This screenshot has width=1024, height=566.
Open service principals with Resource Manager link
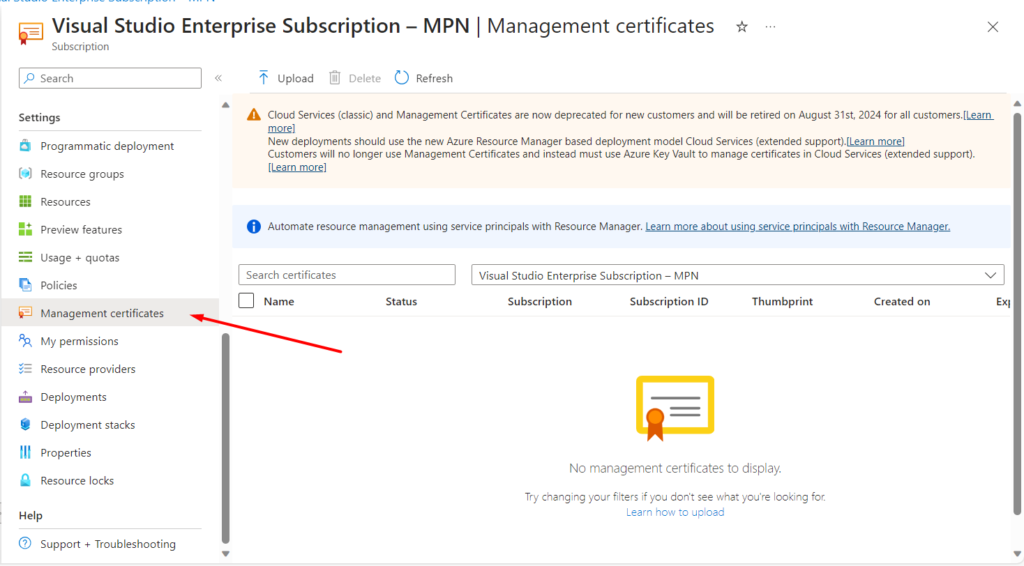797,227
